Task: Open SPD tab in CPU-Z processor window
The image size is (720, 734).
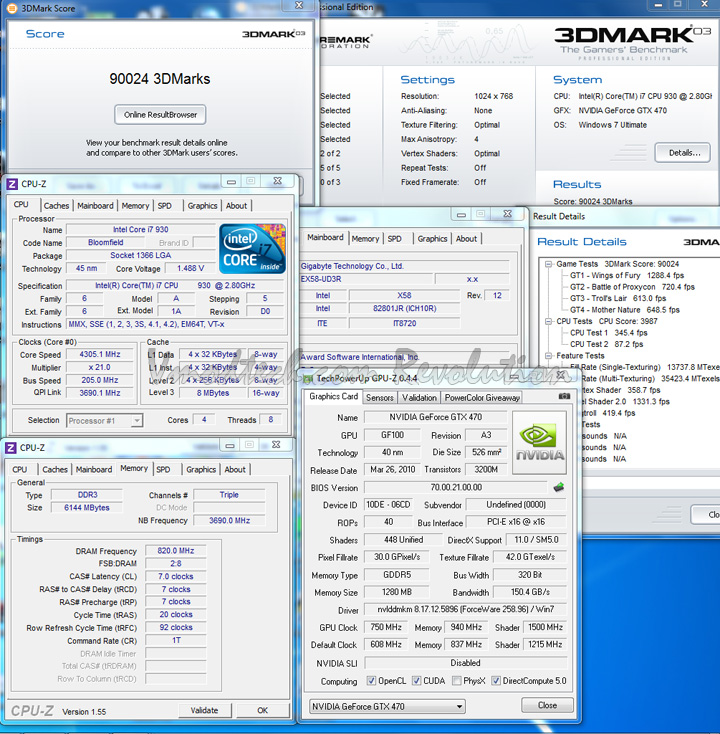Action: [x=164, y=206]
